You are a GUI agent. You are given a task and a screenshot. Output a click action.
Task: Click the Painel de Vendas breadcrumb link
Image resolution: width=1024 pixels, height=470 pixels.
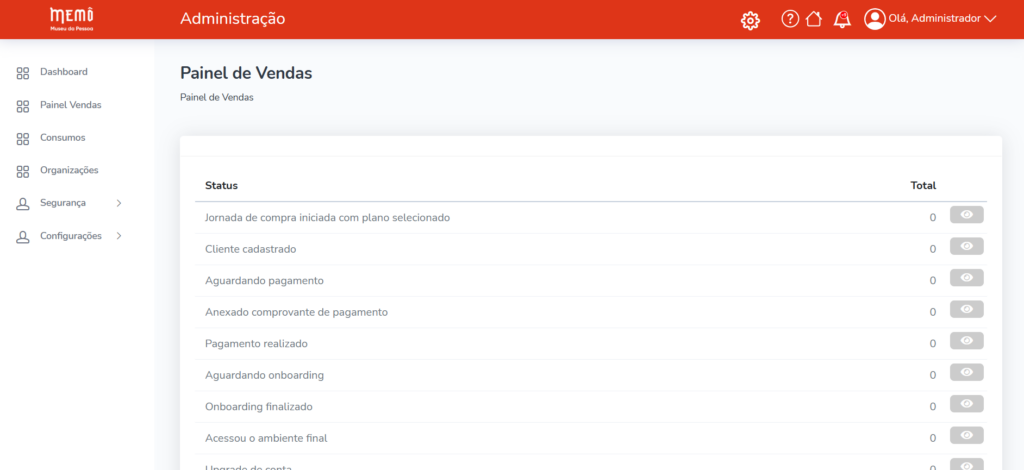216,98
